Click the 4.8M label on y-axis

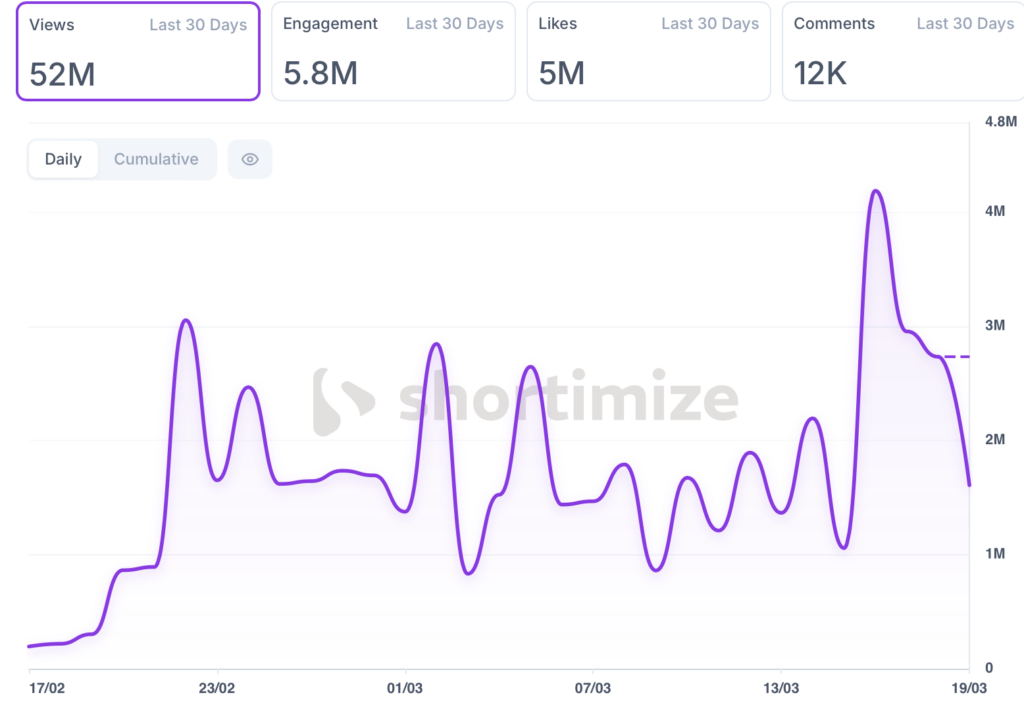pyautogui.click(x=1001, y=122)
